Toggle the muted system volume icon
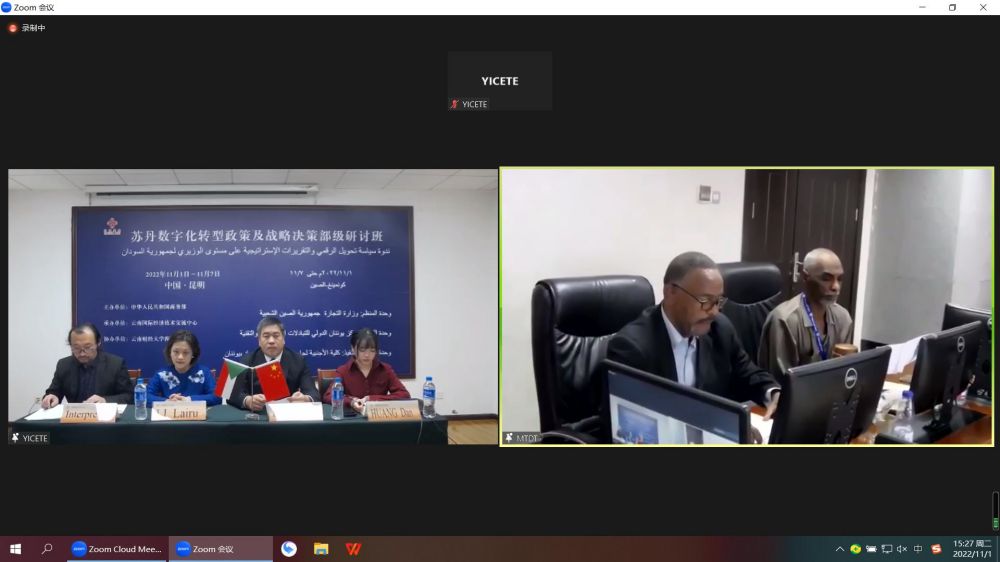The width and height of the screenshot is (1000, 562). [902, 549]
